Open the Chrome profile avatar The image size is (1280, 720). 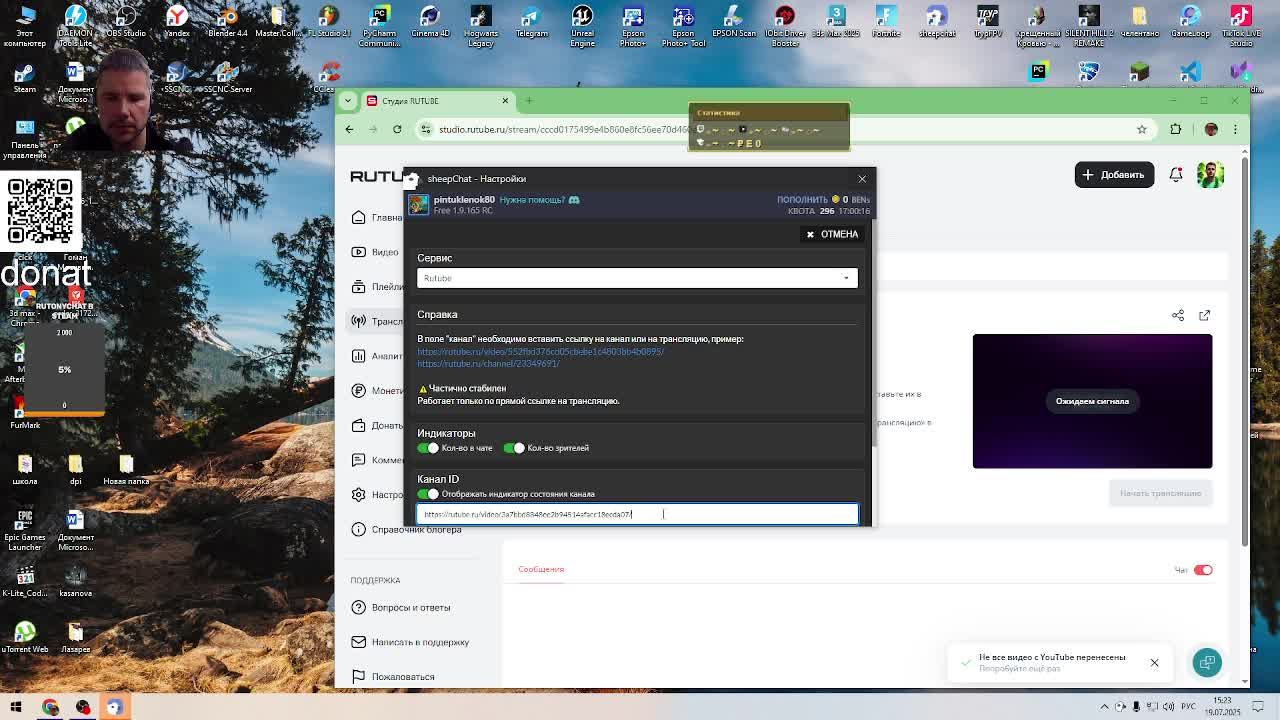[1211, 129]
